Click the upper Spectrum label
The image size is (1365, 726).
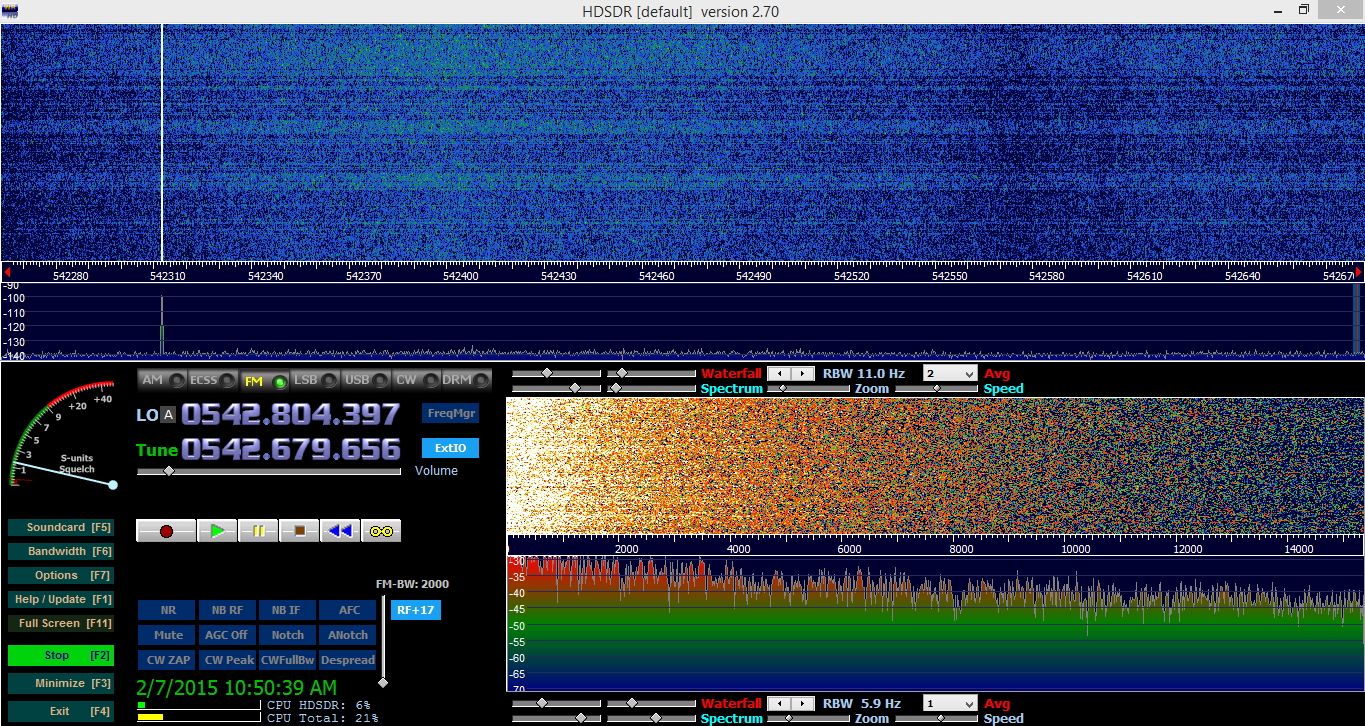pyautogui.click(x=731, y=388)
